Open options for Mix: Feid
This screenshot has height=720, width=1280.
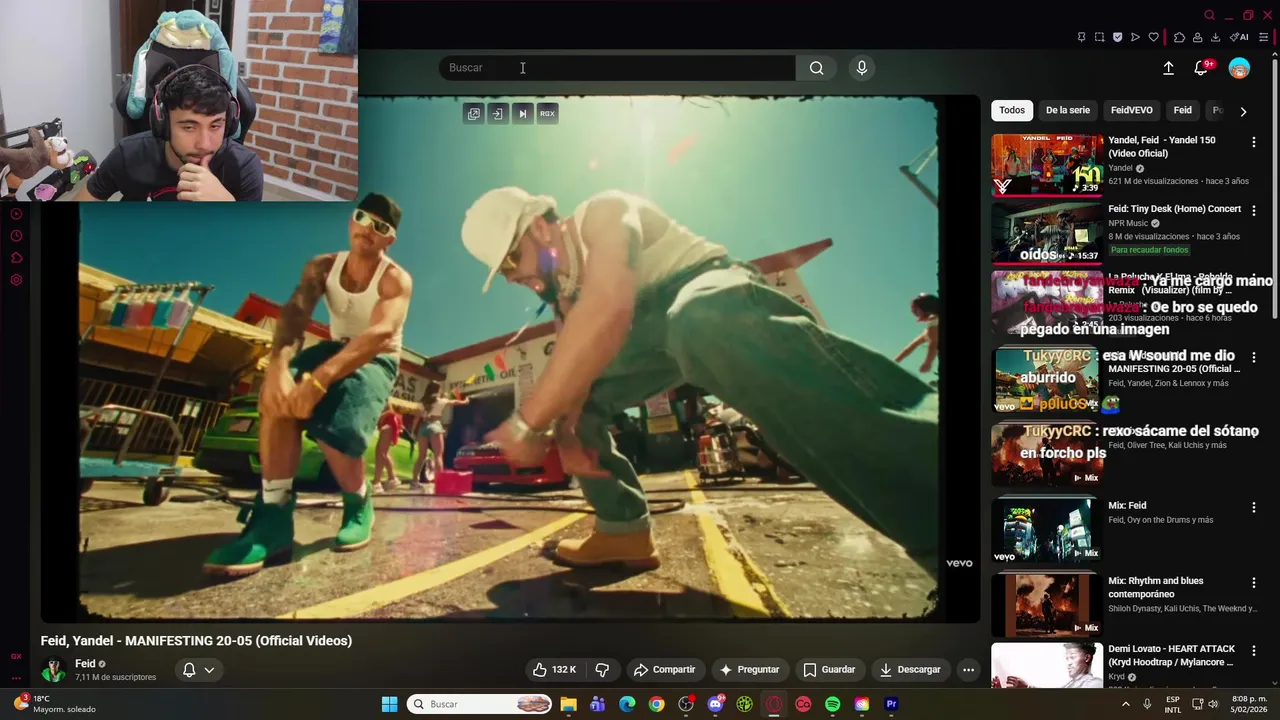pos(1253,507)
